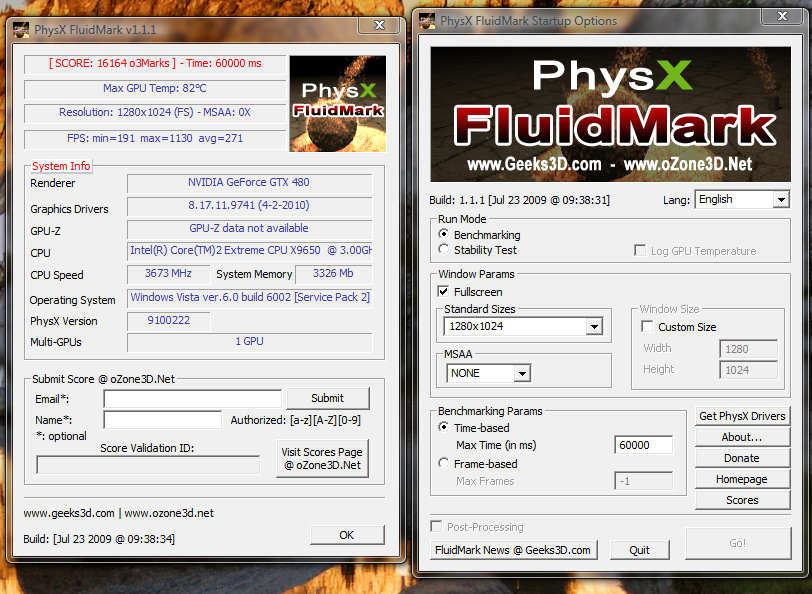812x594 pixels.
Task: Click the Width 1280 field
Action: tap(748, 349)
